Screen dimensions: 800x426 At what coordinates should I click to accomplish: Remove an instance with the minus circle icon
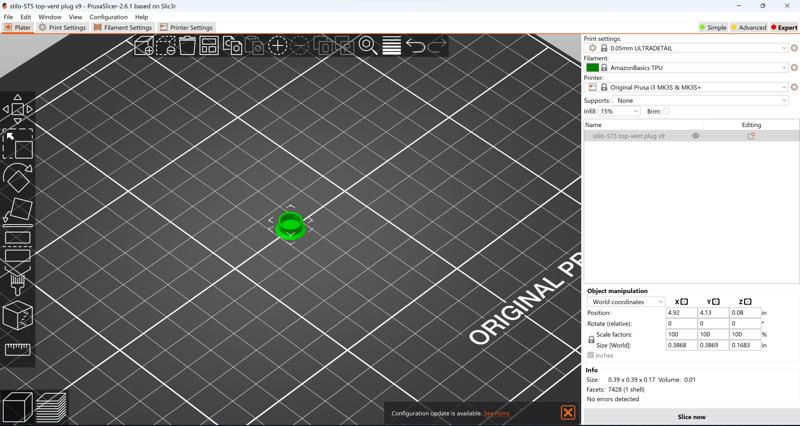click(299, 45)
